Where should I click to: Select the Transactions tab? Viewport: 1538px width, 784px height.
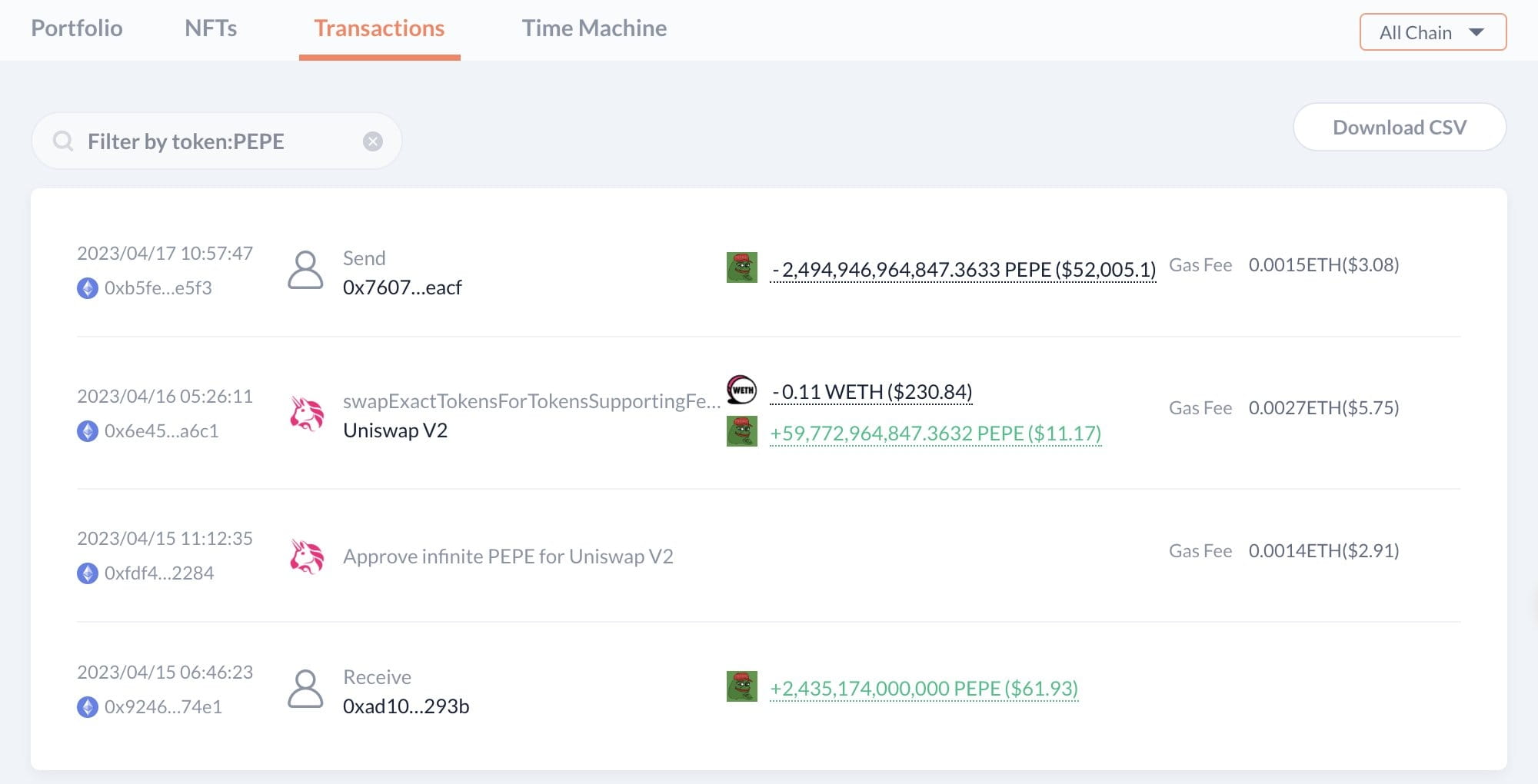[379, 28]
